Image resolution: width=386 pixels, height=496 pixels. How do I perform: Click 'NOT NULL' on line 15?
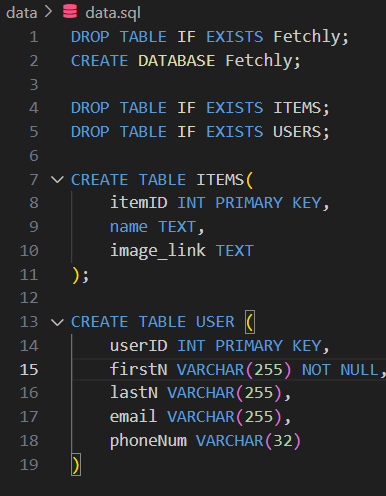click(340, 370)
